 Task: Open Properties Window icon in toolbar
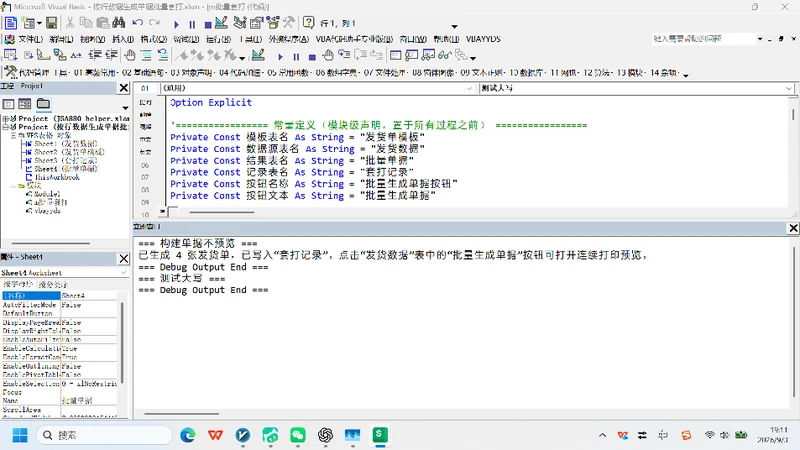256,23
